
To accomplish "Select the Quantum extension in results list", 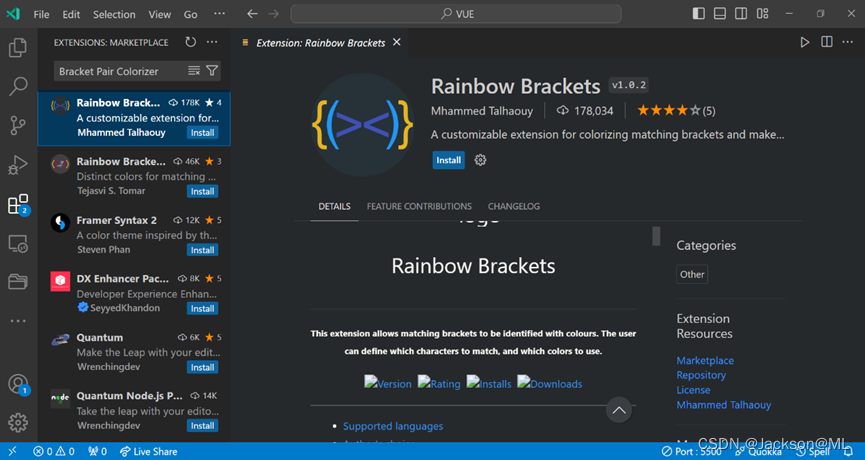I will tap(134, 352).
